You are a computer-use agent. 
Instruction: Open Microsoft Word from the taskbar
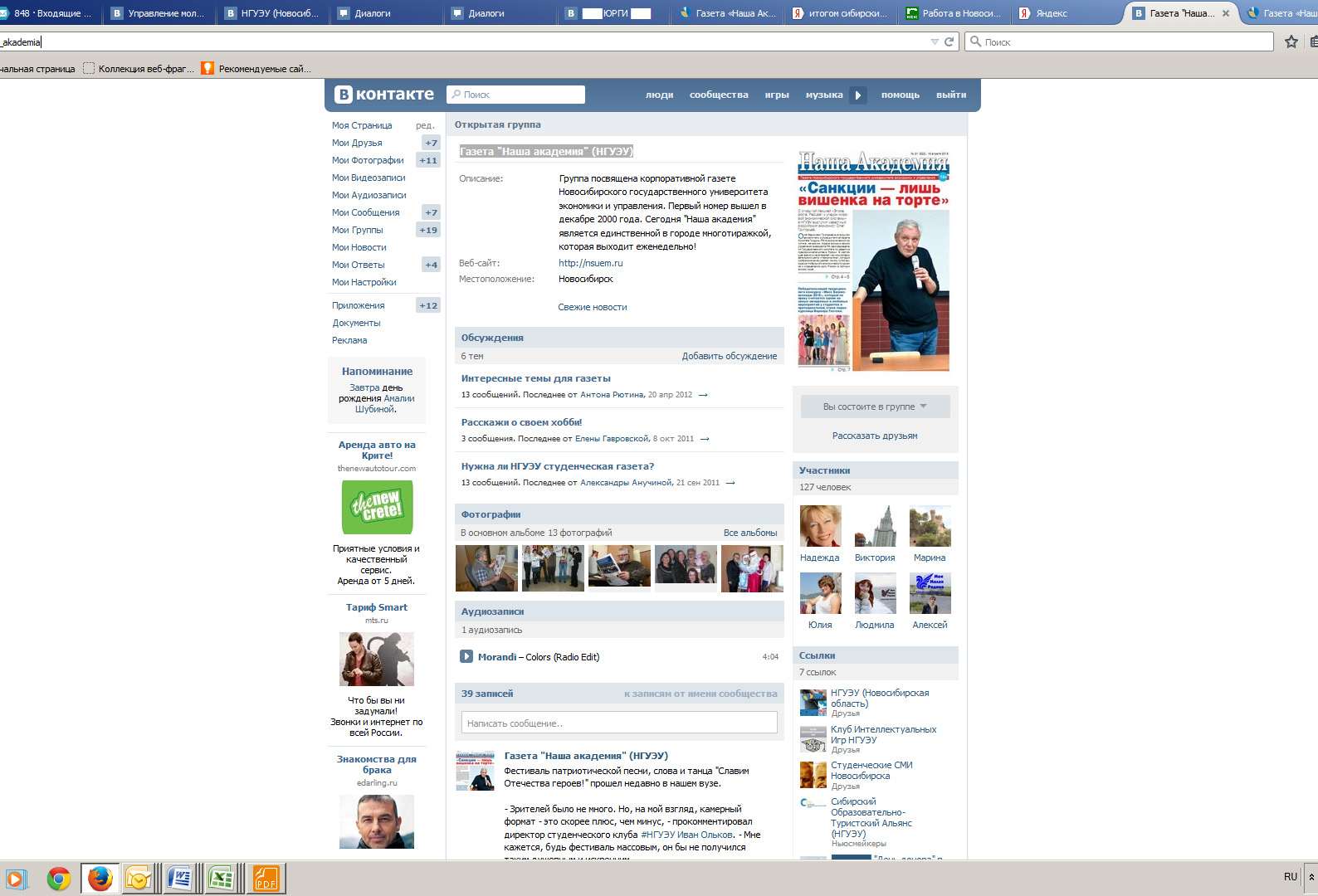click(x=179, y=879)
